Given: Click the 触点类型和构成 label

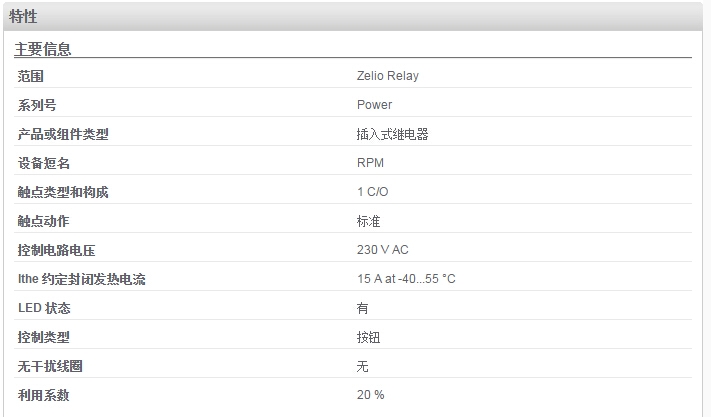Looking at the screenshot, I should [63, 192].
